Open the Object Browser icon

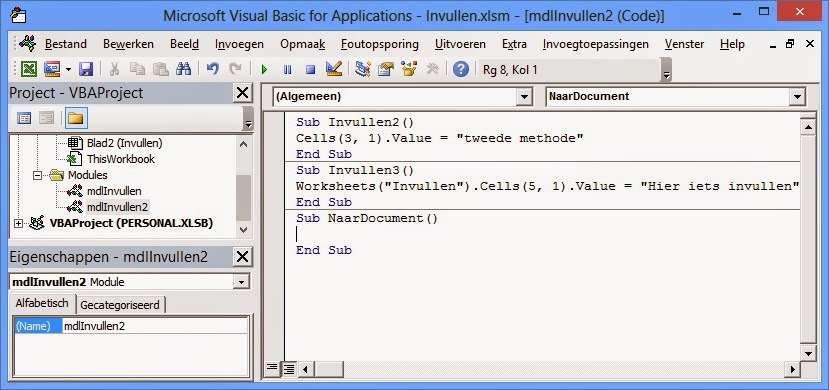point(409,69)
